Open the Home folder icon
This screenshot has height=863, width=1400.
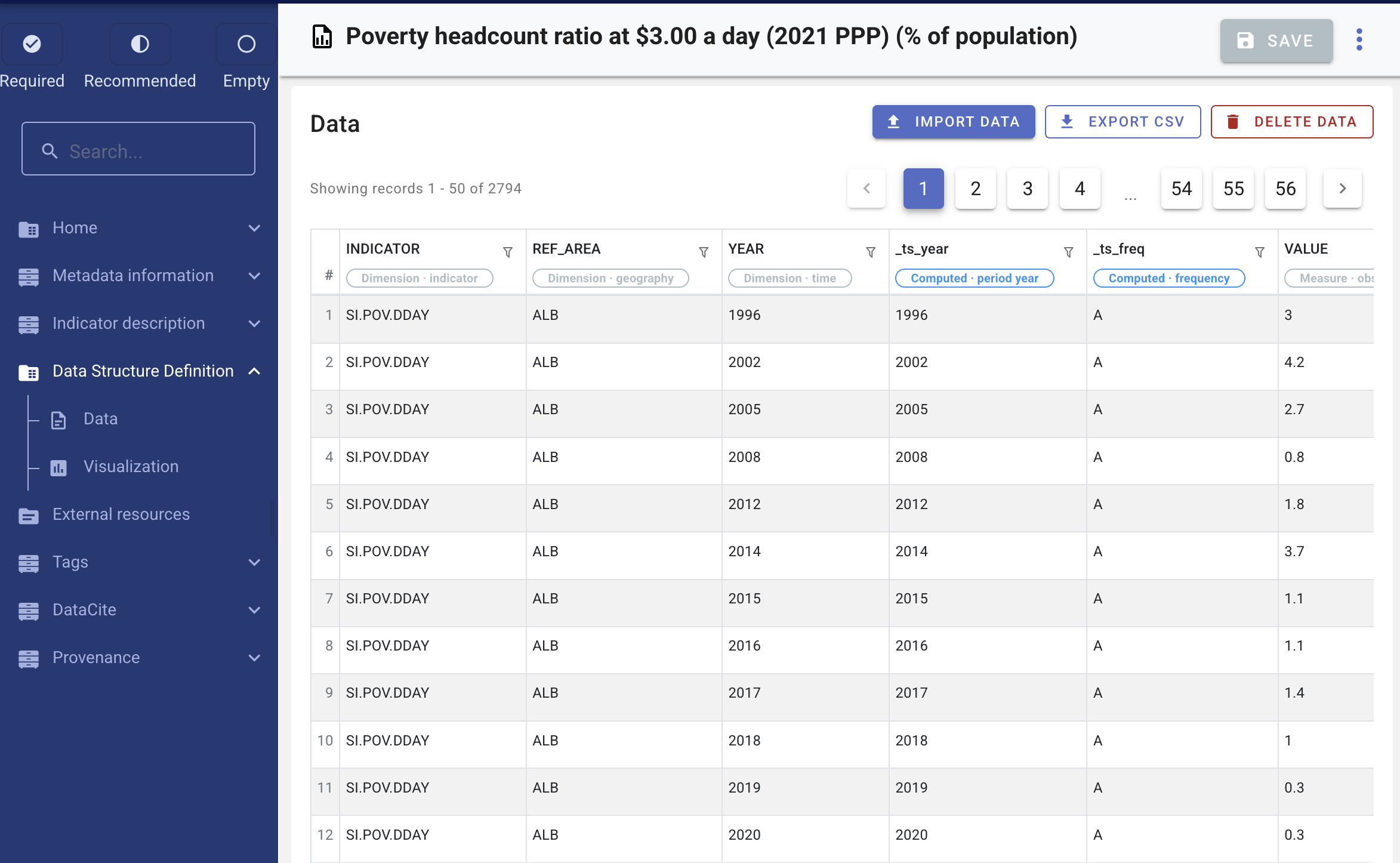[29, 229]
